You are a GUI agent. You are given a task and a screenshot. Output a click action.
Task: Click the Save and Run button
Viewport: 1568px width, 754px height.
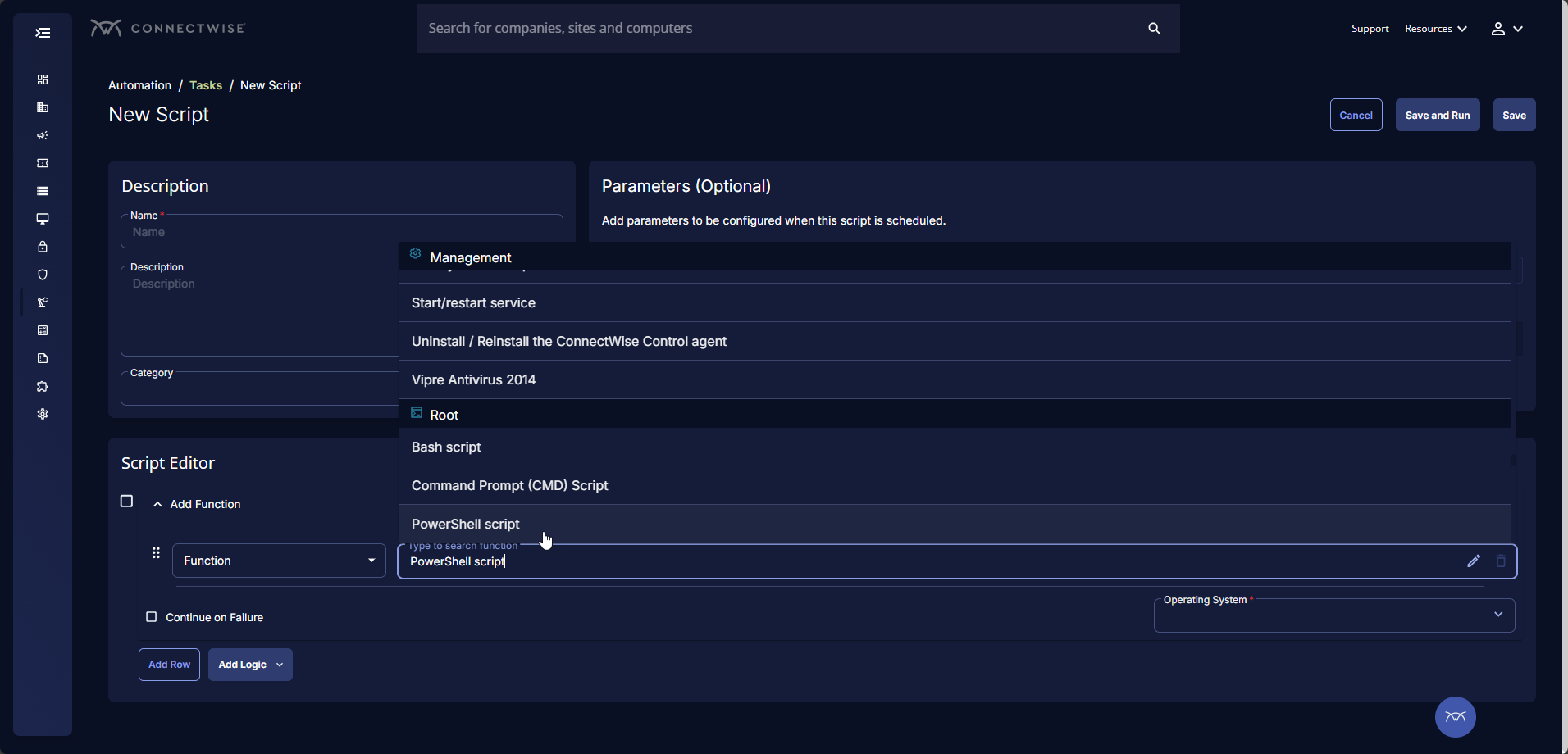[1437, 116]
